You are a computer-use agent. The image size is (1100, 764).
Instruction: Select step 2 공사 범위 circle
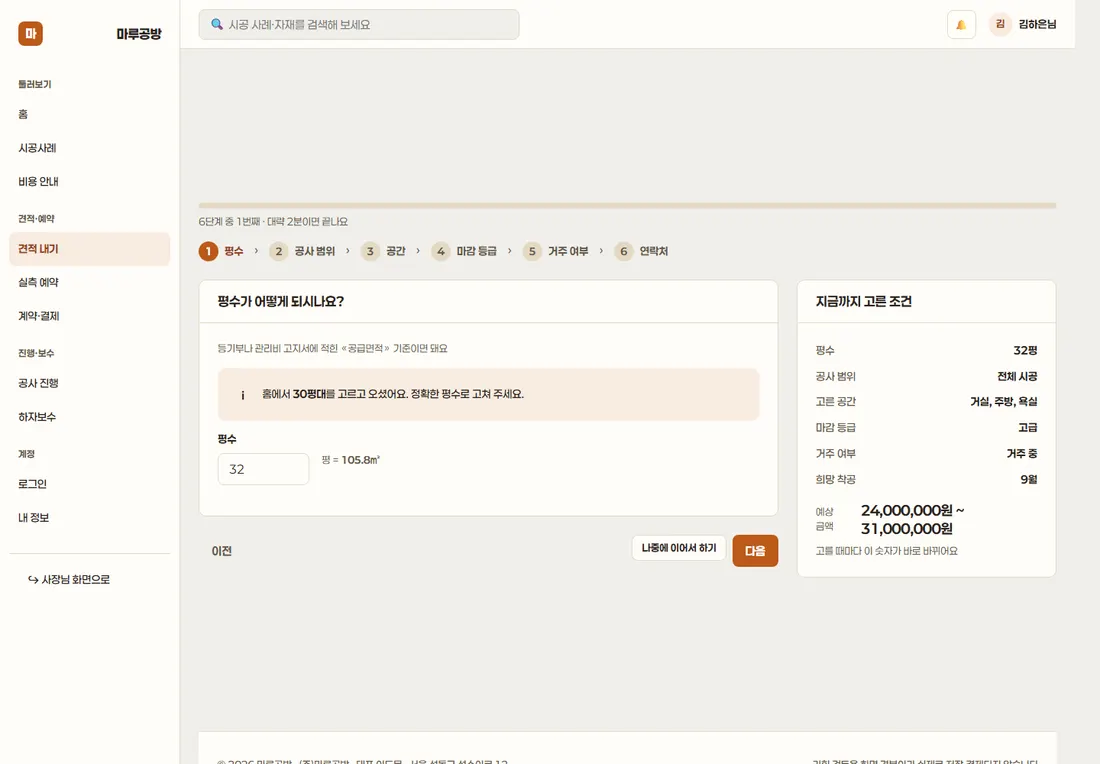pos(279,251)
